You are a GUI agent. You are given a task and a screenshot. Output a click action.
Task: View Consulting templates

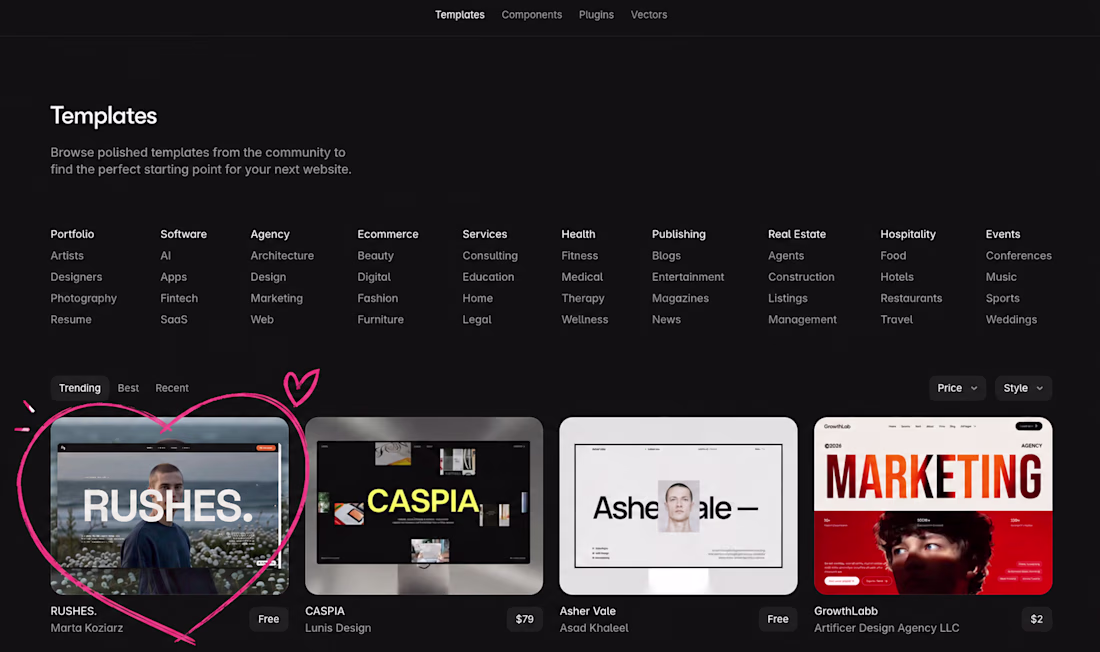pyautogui.click(x=490, y=255)
